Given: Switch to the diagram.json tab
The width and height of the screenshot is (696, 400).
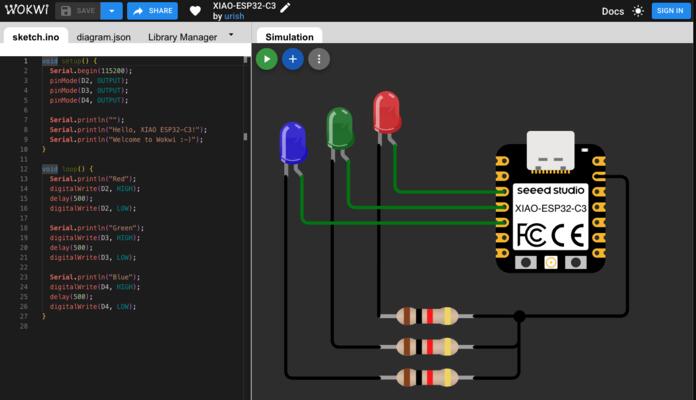Looking at the screenshot, I should click(103, 37).
